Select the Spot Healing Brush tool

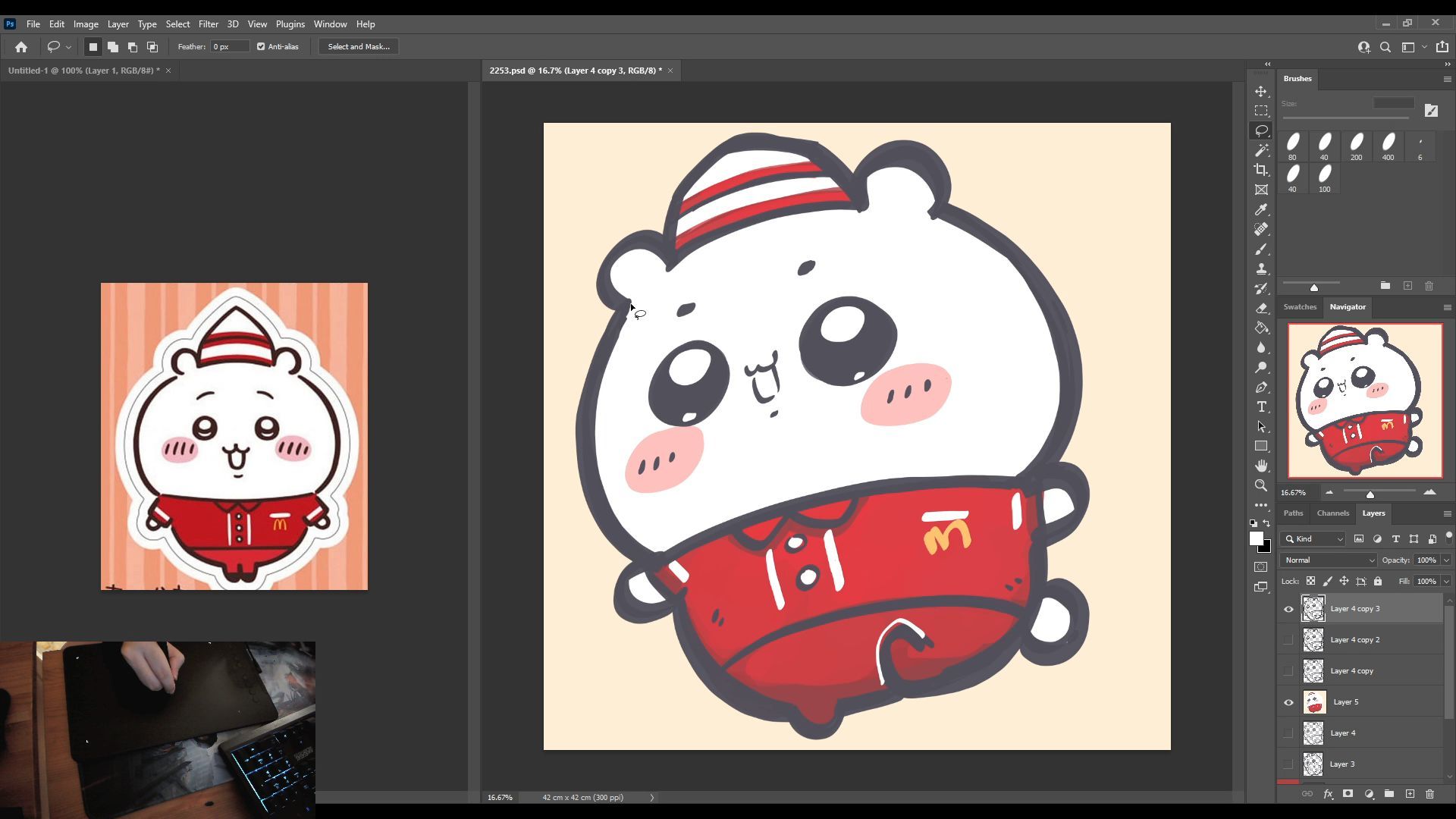[1261, 229]
